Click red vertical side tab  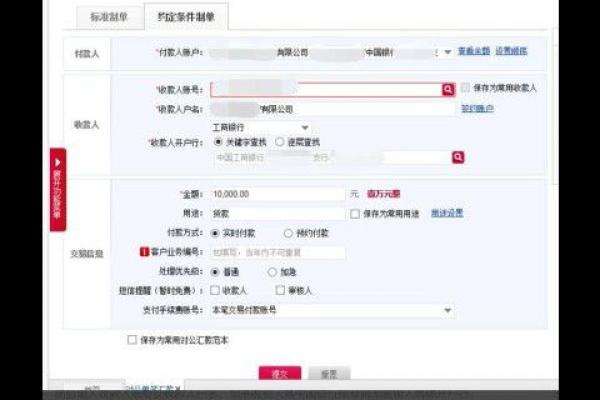click(58, 190)
